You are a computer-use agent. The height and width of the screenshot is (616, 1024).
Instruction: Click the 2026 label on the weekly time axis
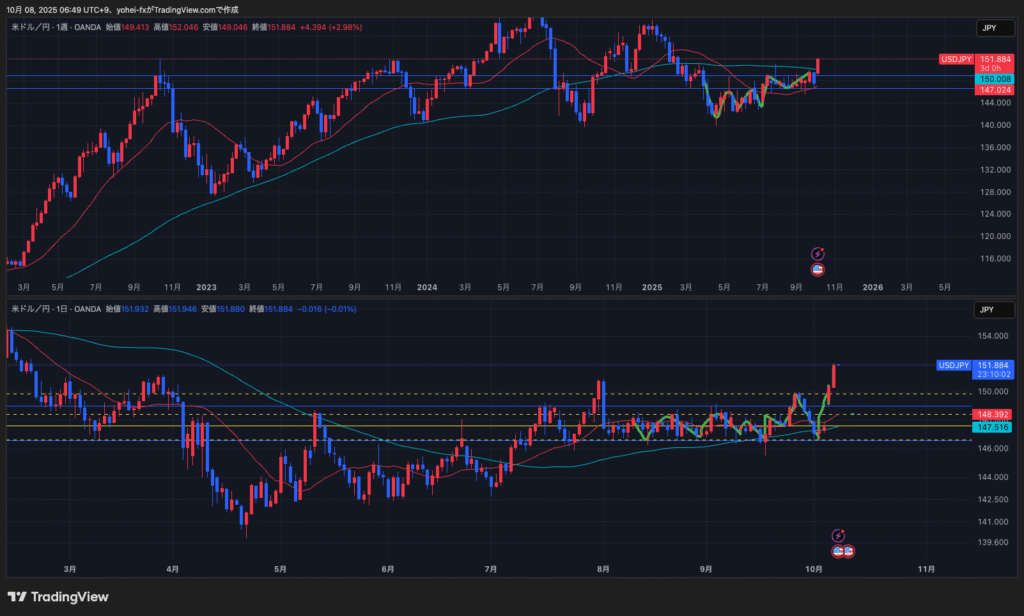click(872, 287)
